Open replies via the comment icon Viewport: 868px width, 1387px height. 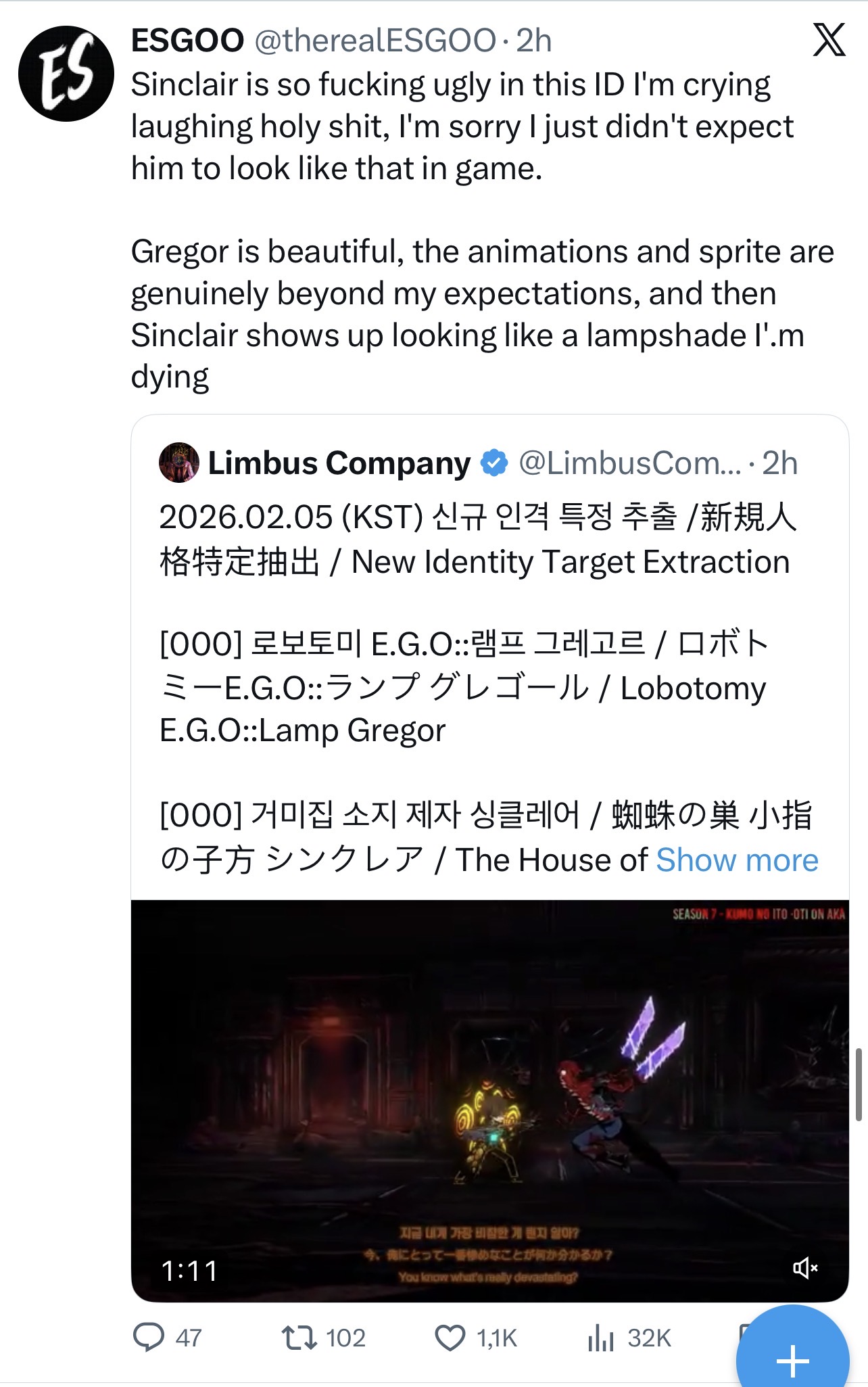pos(149,1337)
